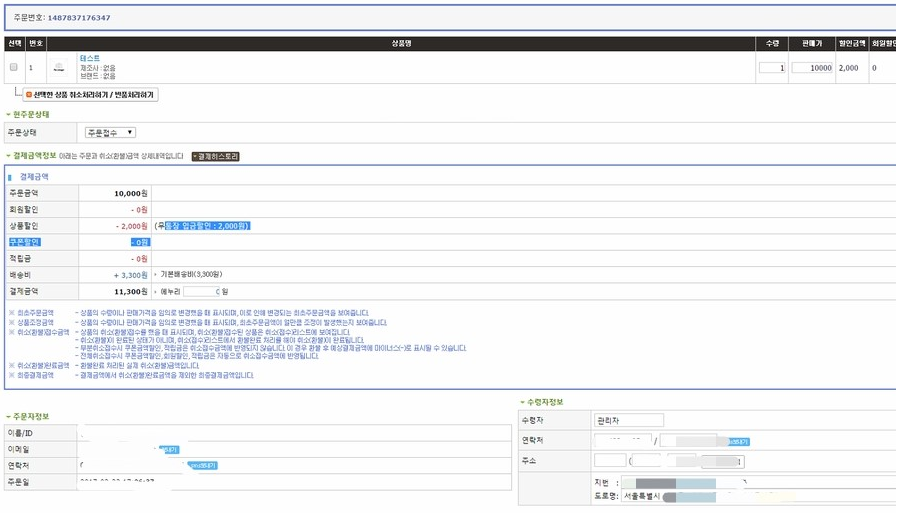Click the 결제히스토리 button
Viewport: 898px width, 515px height.
click(x=215, y=156)
